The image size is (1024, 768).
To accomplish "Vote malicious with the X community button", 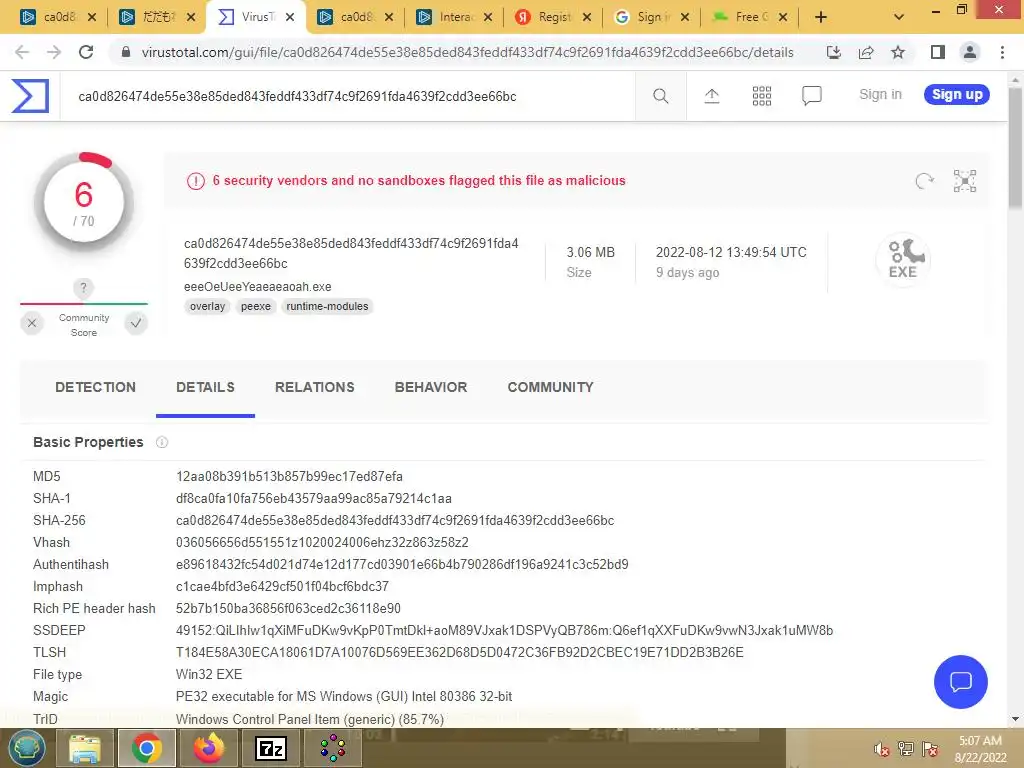I will point(31,323).
